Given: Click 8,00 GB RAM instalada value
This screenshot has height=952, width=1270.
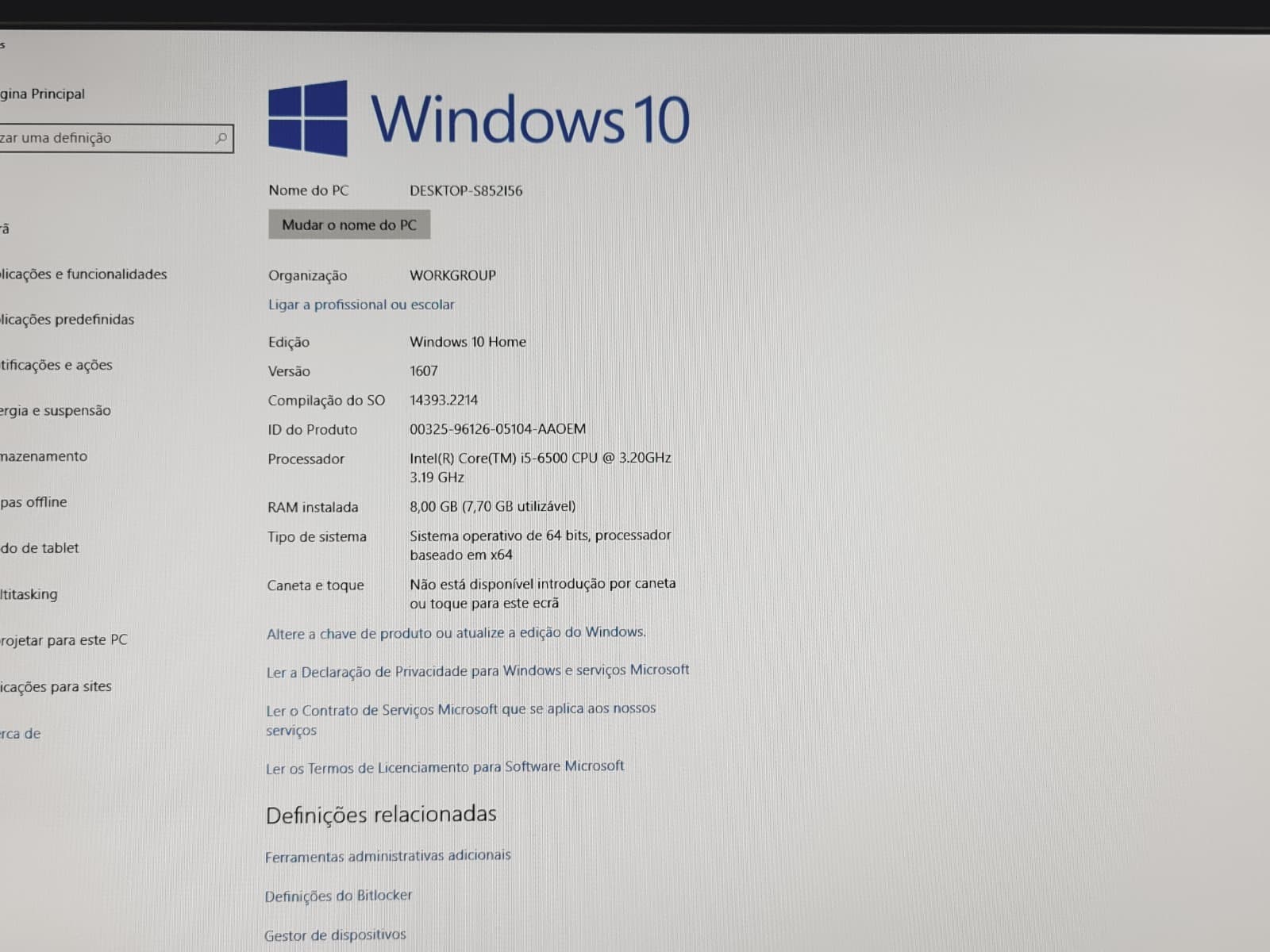Looking at the screenshot, I should click(492, 506).
